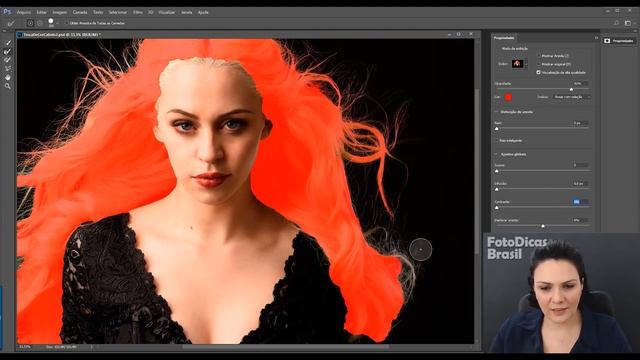Click the Deslocar aresta value field
This screenshot has height=360, width=640.
[x=580, y=220]
